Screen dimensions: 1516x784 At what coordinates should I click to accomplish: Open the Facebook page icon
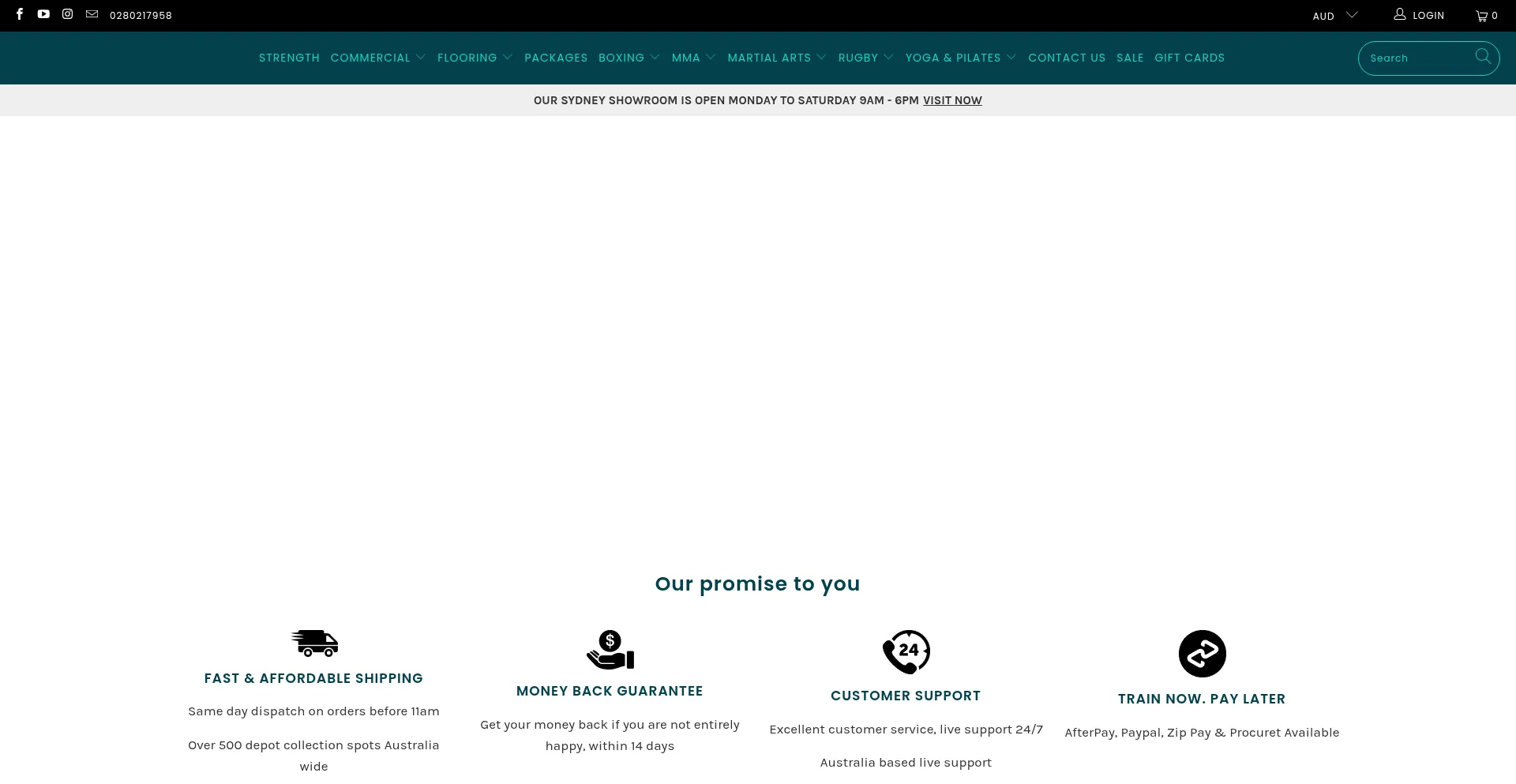click(20, 14)
